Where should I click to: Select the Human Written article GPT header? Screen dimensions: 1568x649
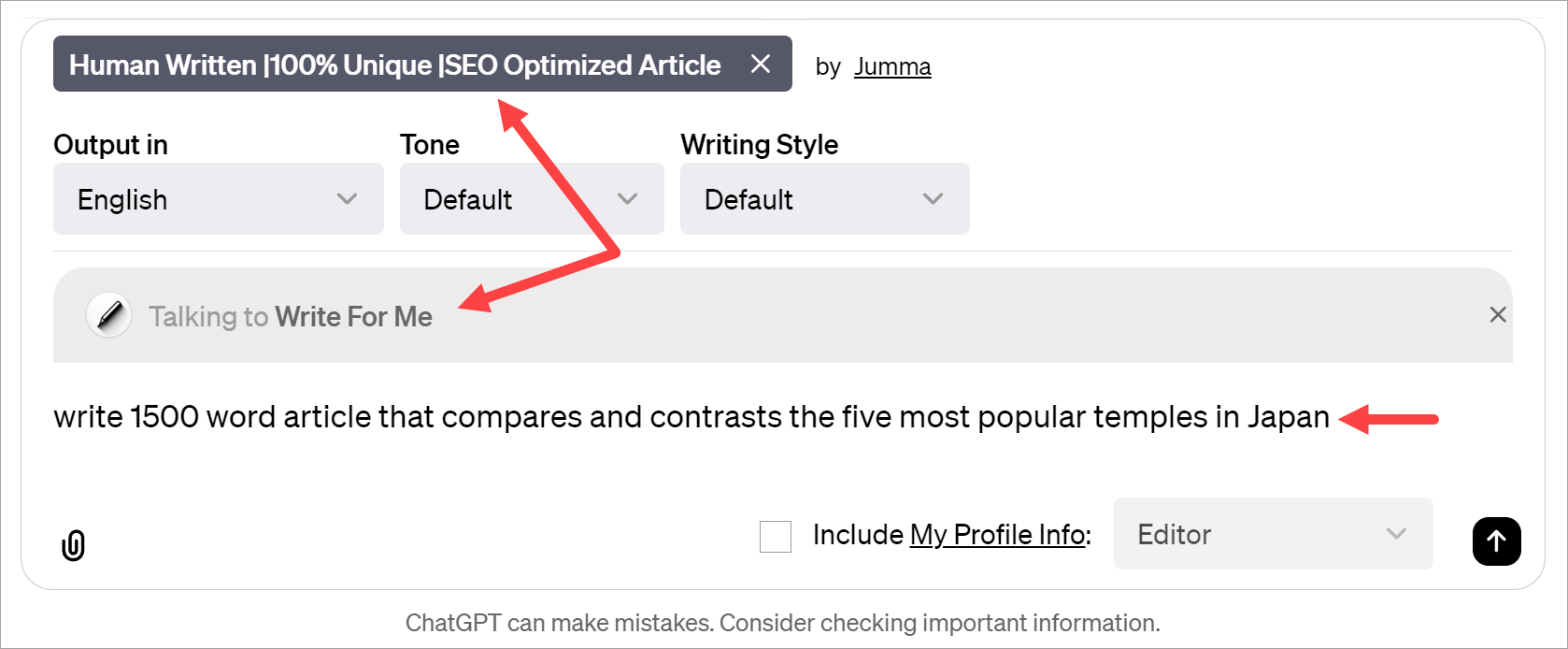tap(392, 64)
